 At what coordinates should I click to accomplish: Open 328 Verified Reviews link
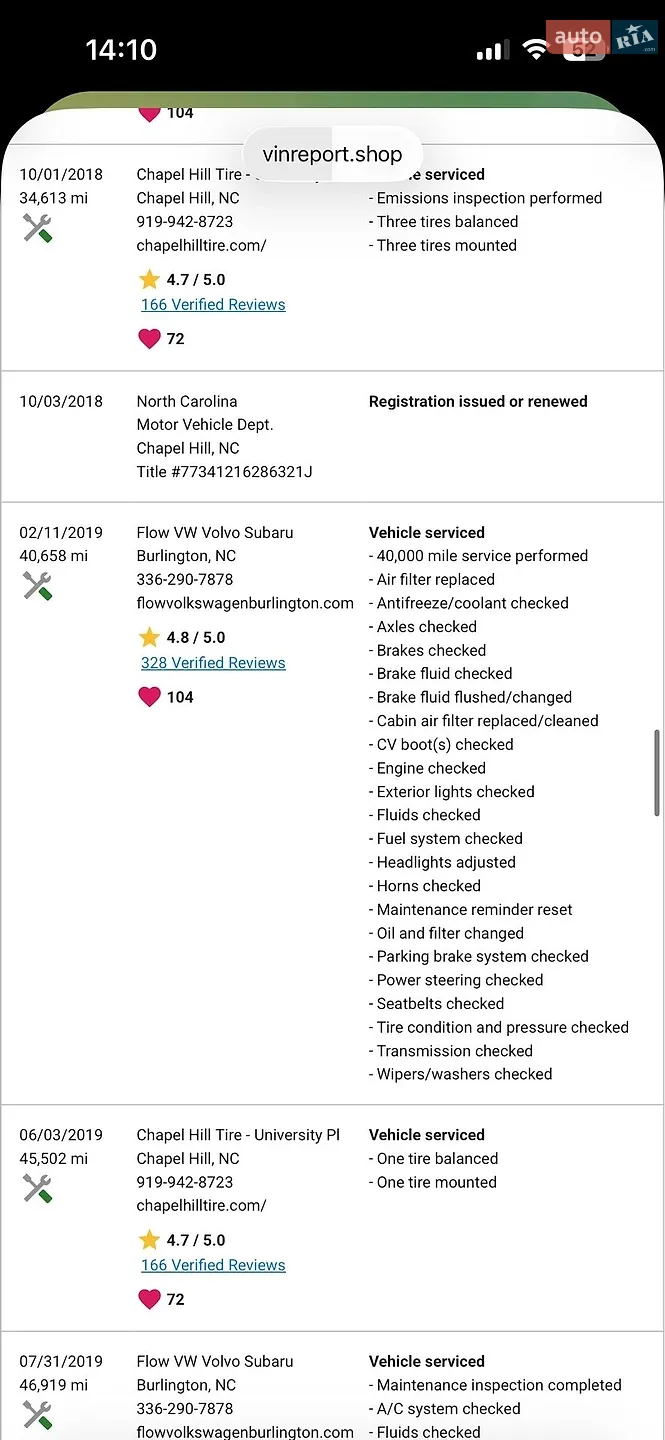coord(213,663)
